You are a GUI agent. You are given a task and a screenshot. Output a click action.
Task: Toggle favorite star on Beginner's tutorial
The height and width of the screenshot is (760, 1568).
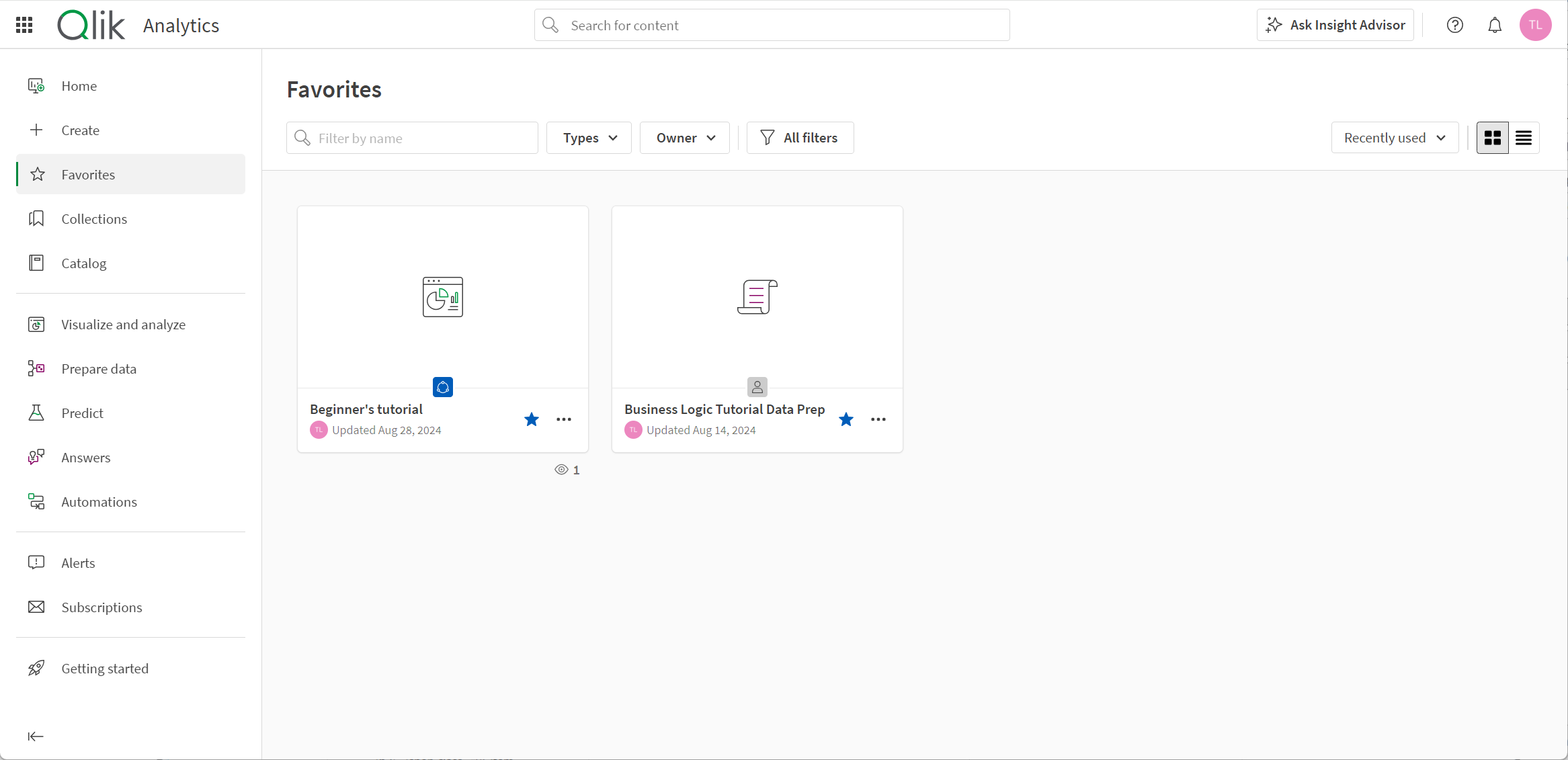click(532, 419)
